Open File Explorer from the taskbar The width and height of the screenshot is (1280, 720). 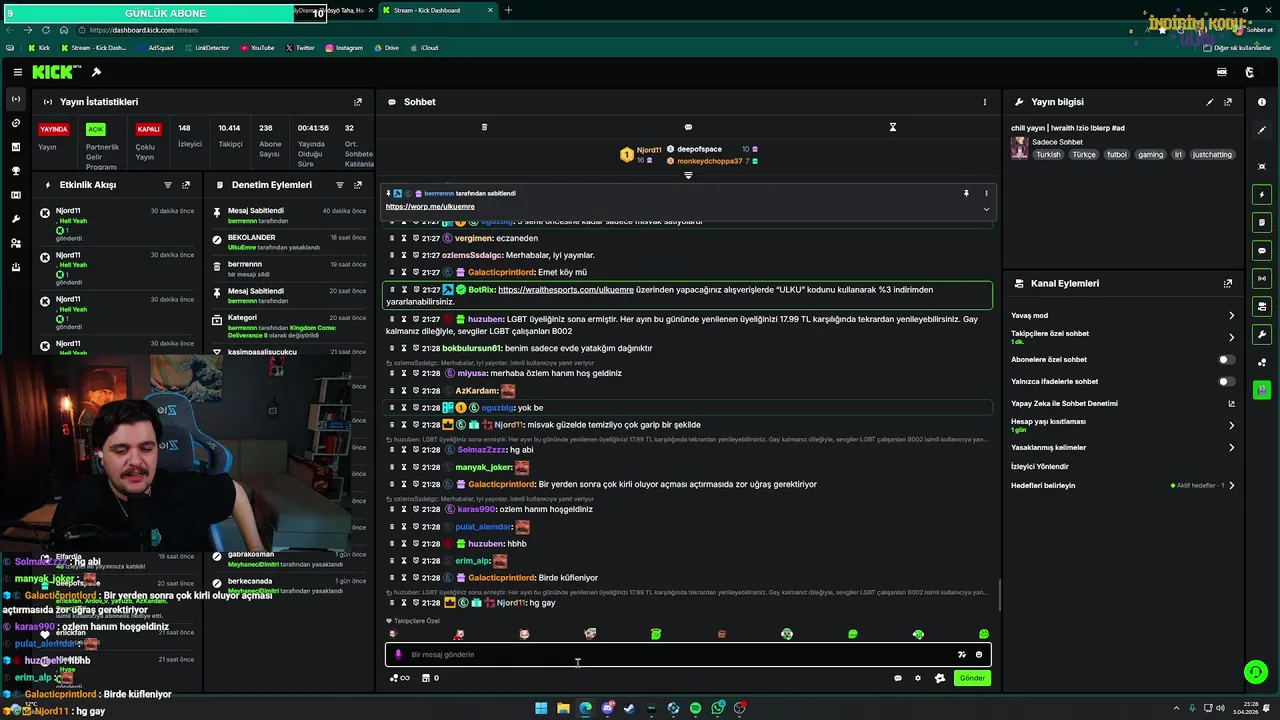[563, 708]
